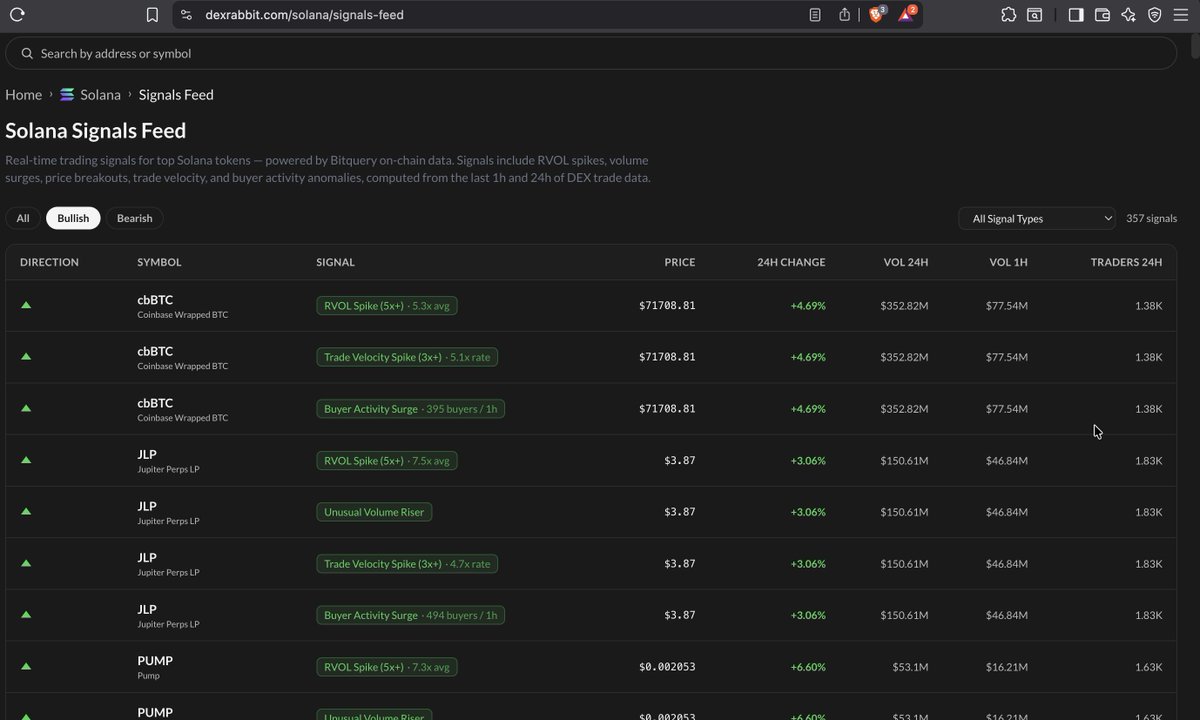Click the find-in-page toolbar icon
Screen dimensions: 1200x720
click(1035, 14)
